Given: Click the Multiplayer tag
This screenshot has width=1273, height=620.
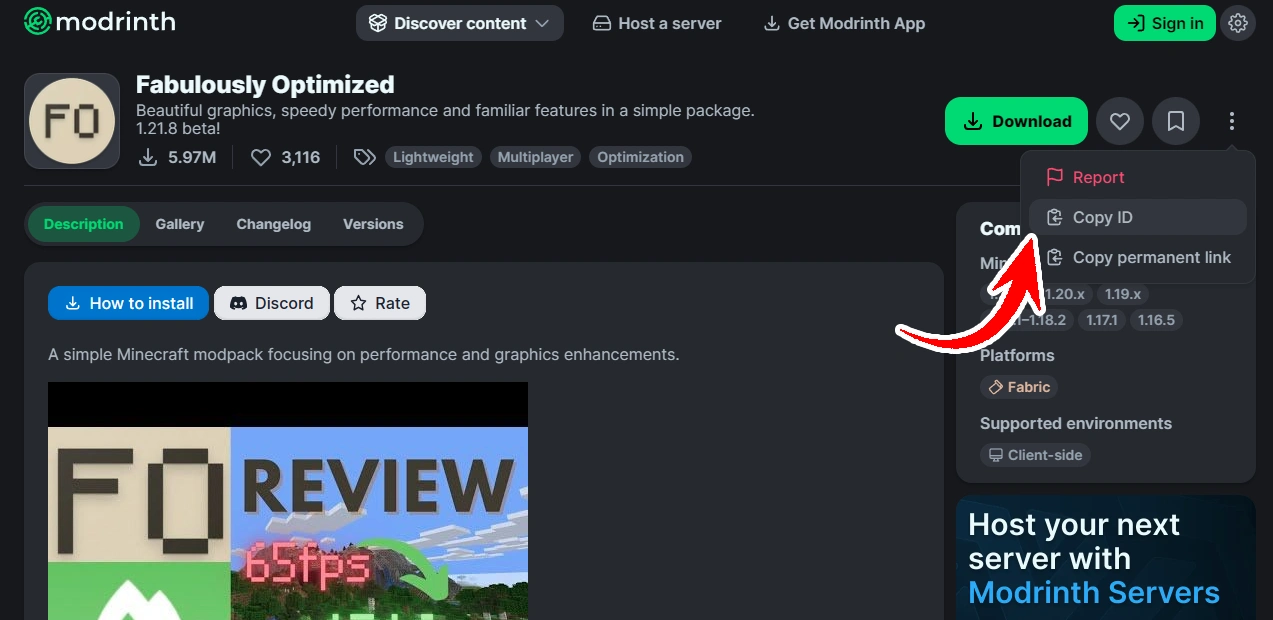Looking at the screenshot, I should 535,157.
